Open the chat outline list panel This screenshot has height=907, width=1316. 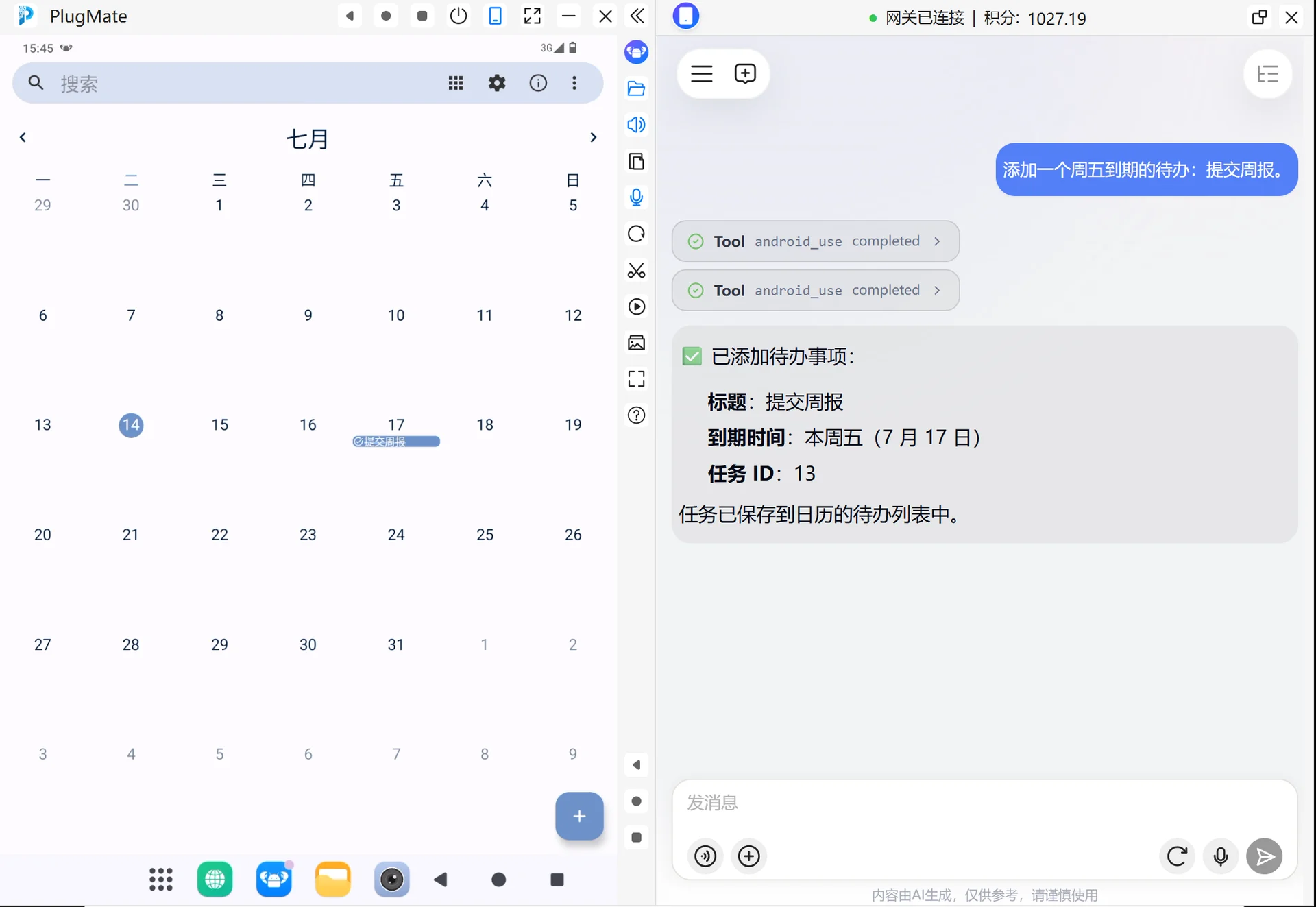coord(1268,74)
